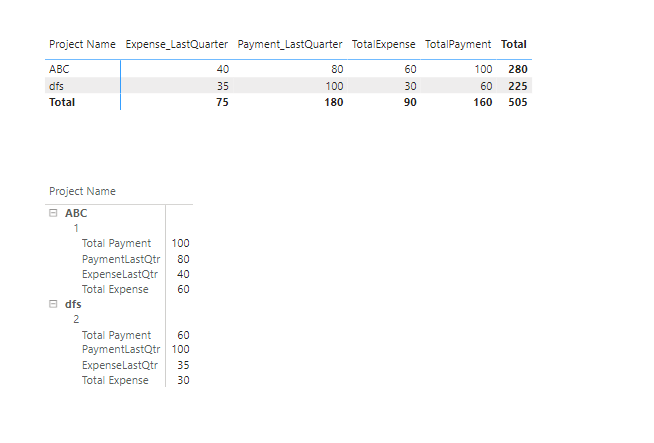The width and height of the screenshot is (654, 443).
Task: Select sub-row 1 under ABC
Action: pyautogui.click(x=76, y=228)
